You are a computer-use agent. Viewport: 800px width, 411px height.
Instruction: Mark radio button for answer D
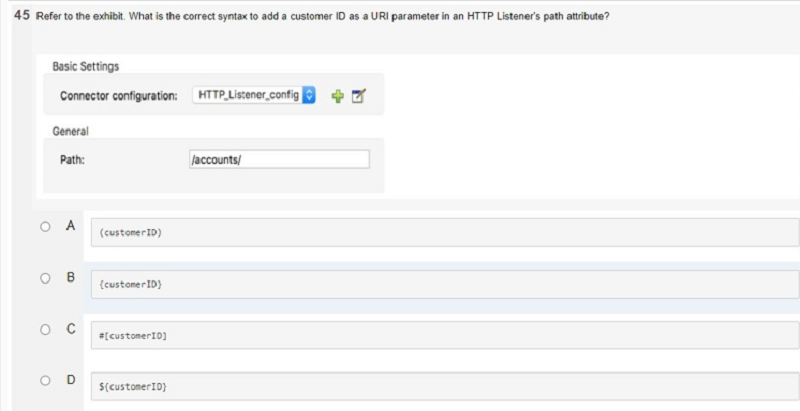click(x=45, y=380)
